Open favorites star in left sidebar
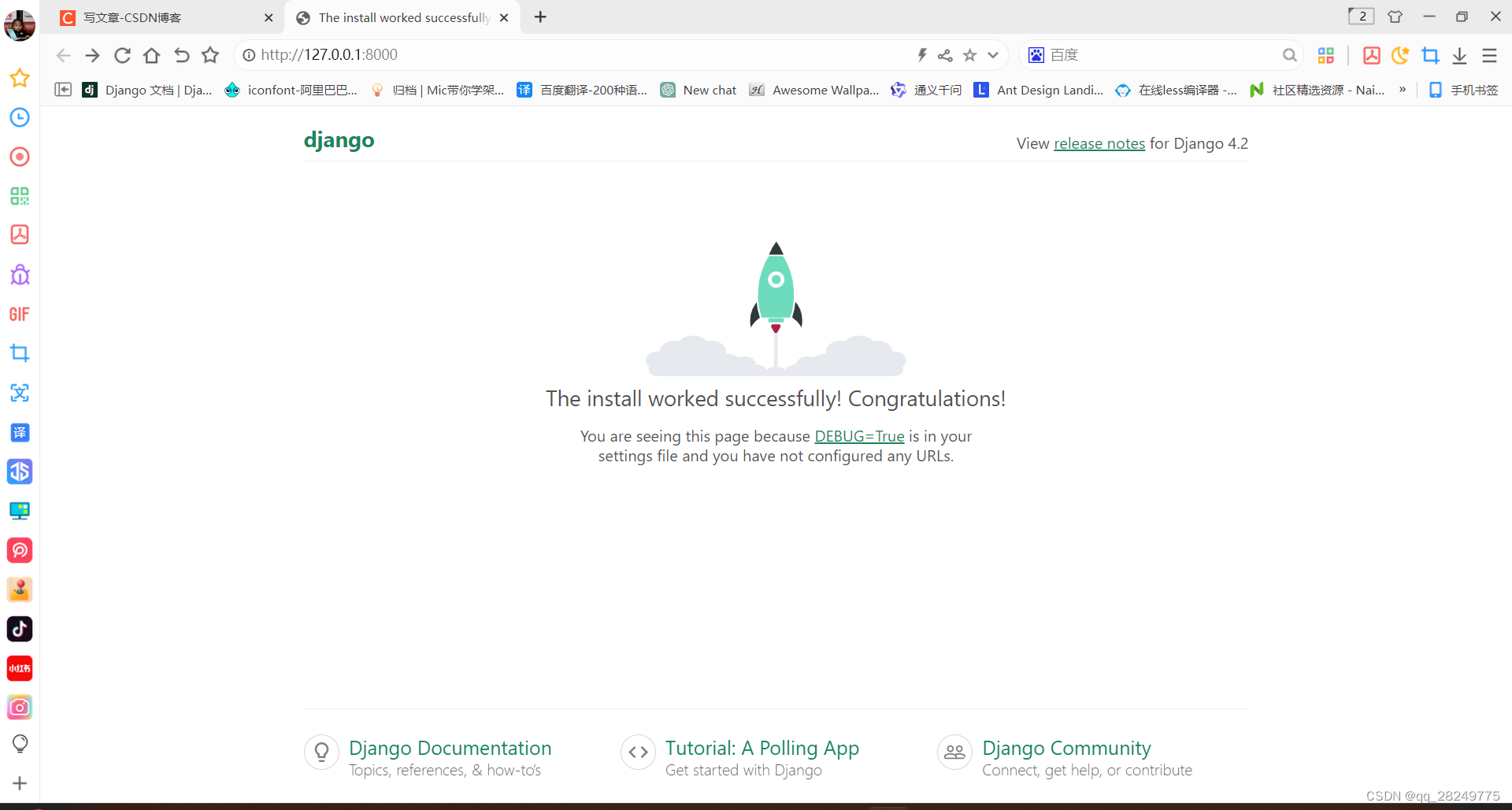 point(20,78)
